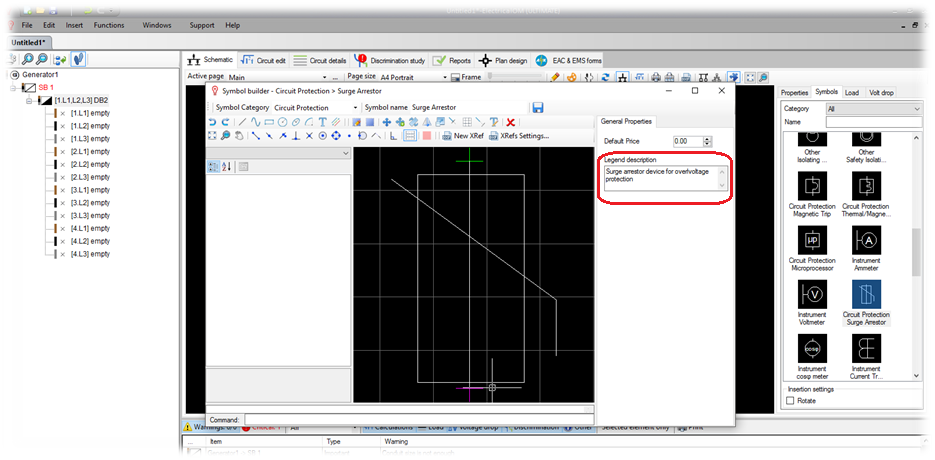Open the File menu

27,25
